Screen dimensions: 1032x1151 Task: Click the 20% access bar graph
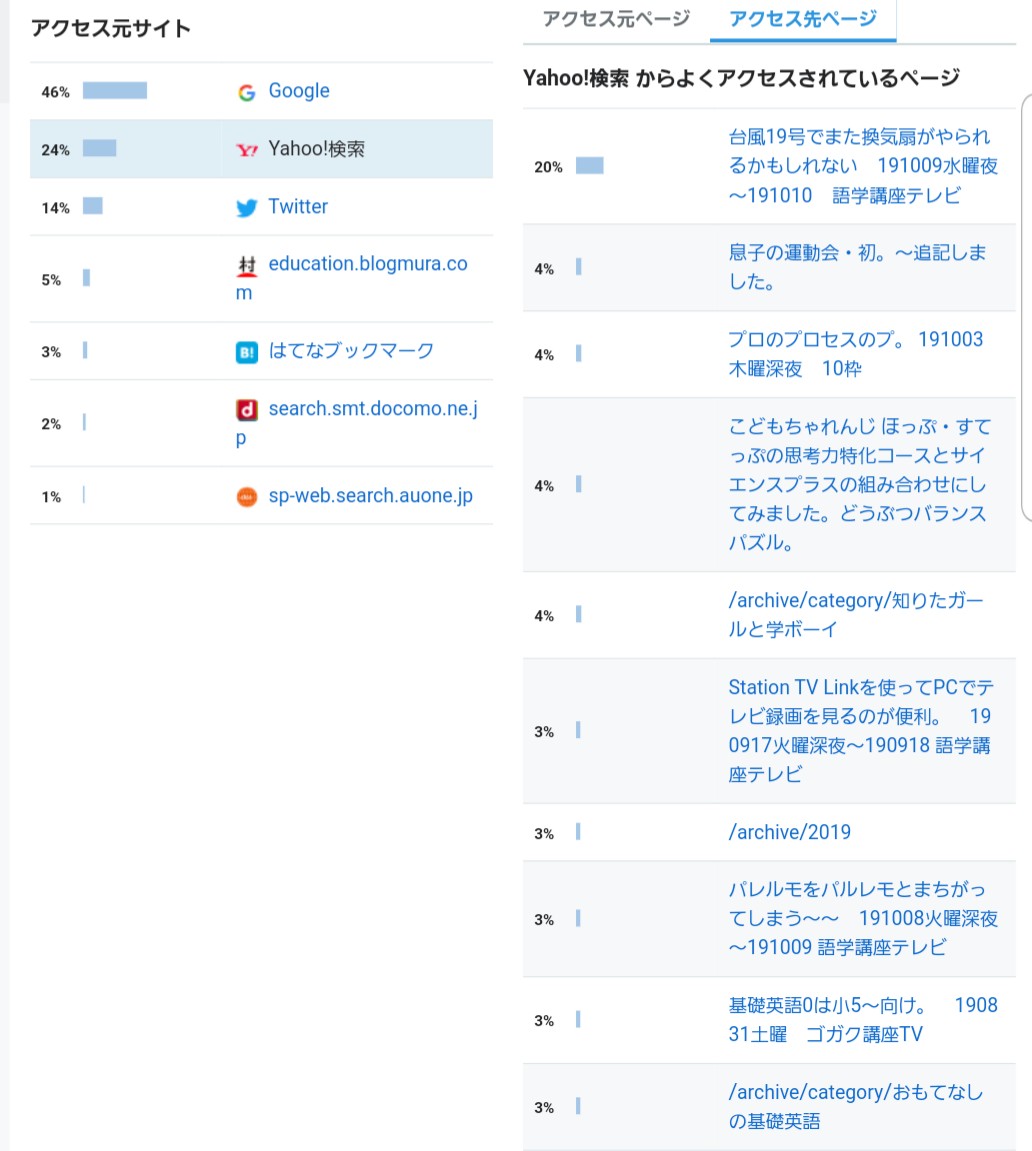[x=589, y=166]
